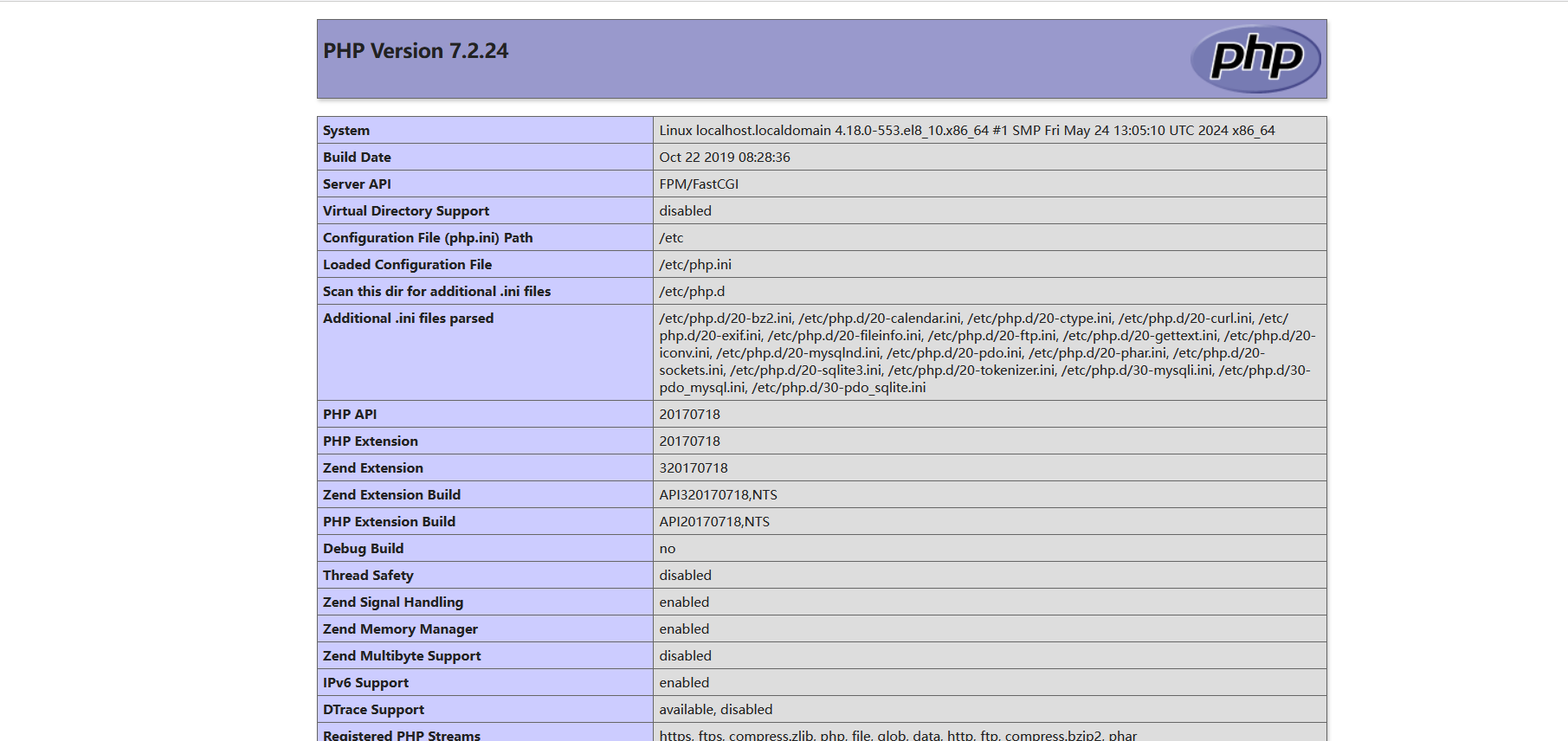Click the PHP API value 20170718
Screen dimensions: 1568x741
(x=689, y=415)
